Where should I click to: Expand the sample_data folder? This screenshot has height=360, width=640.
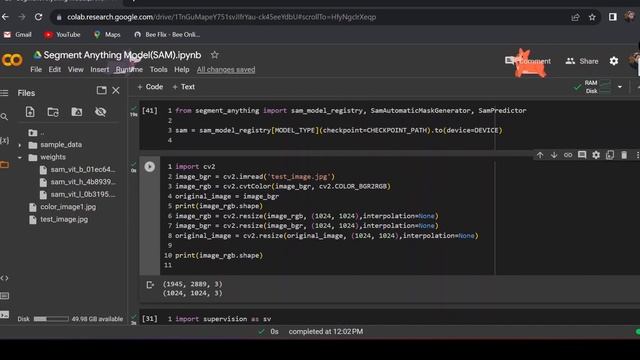click(20, 145)
